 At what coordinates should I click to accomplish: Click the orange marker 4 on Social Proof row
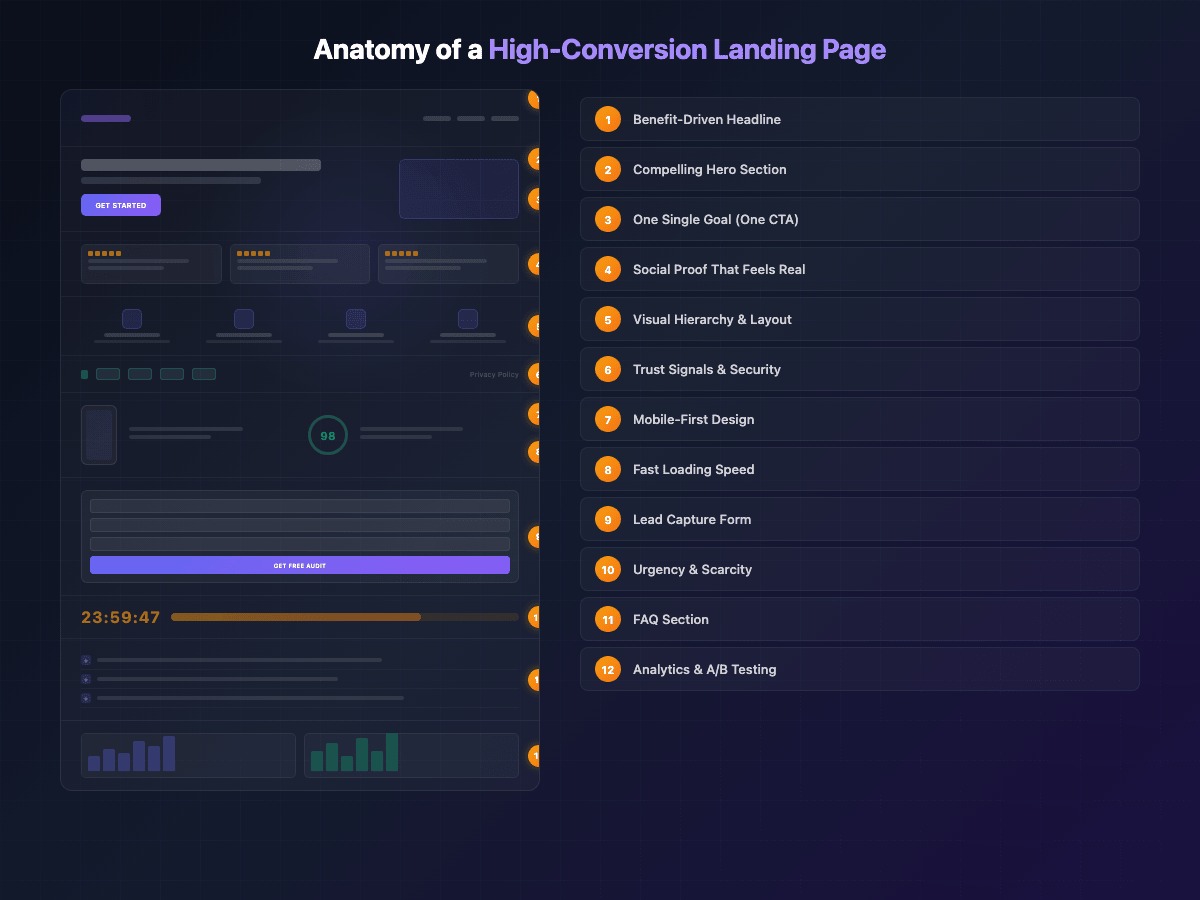pos(535,265)
